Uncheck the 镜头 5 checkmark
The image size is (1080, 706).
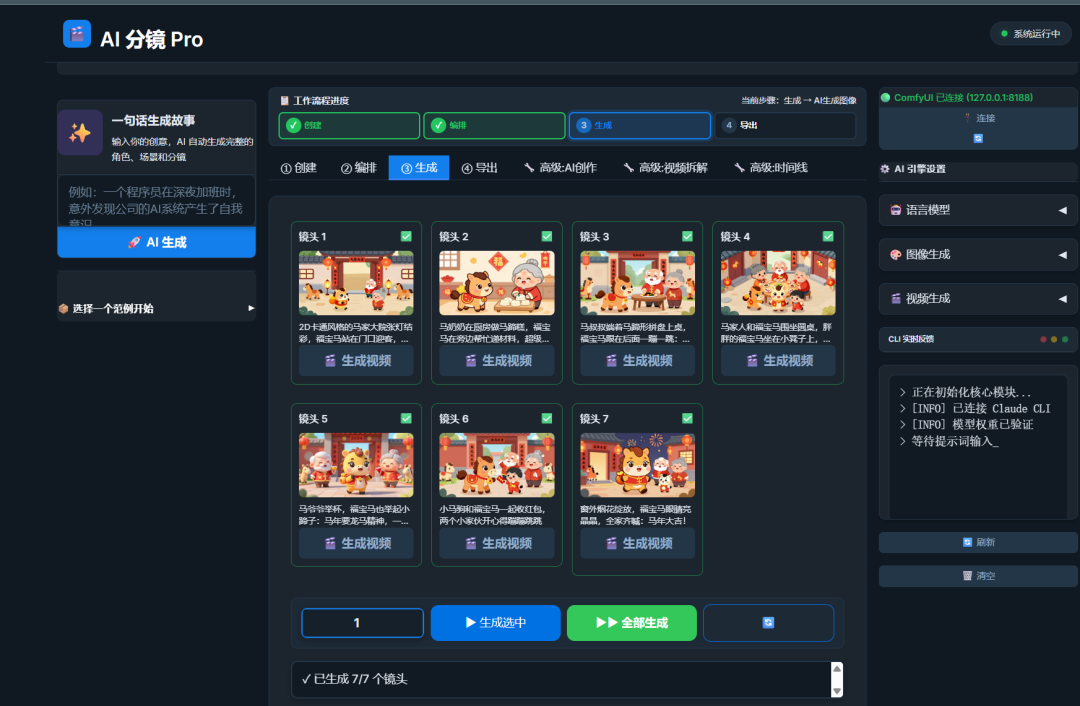(406, 418)
